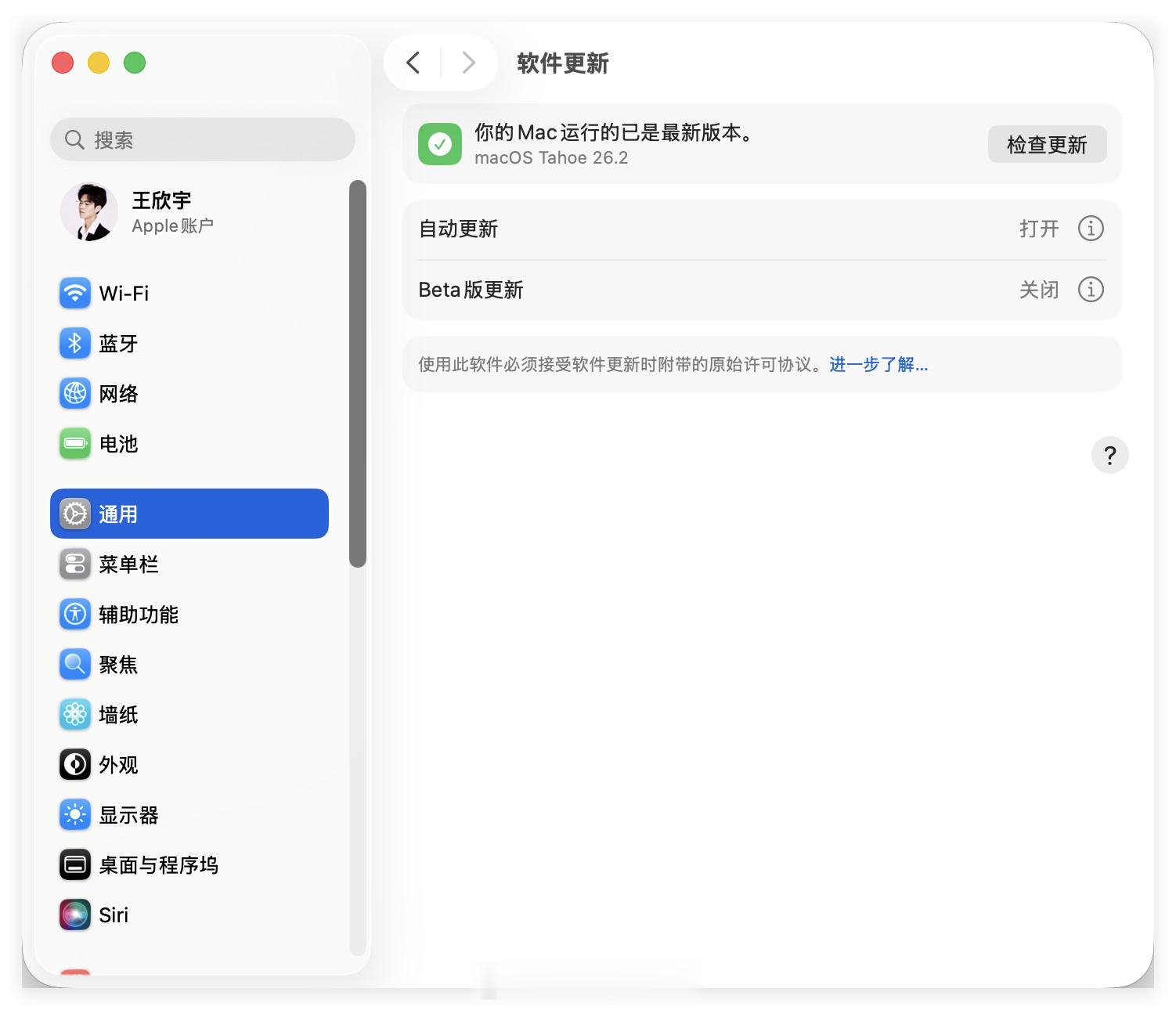Viewport: 1176px width, 1010px height.
Task: Click the 网络 globe icon
Action: 75,393
